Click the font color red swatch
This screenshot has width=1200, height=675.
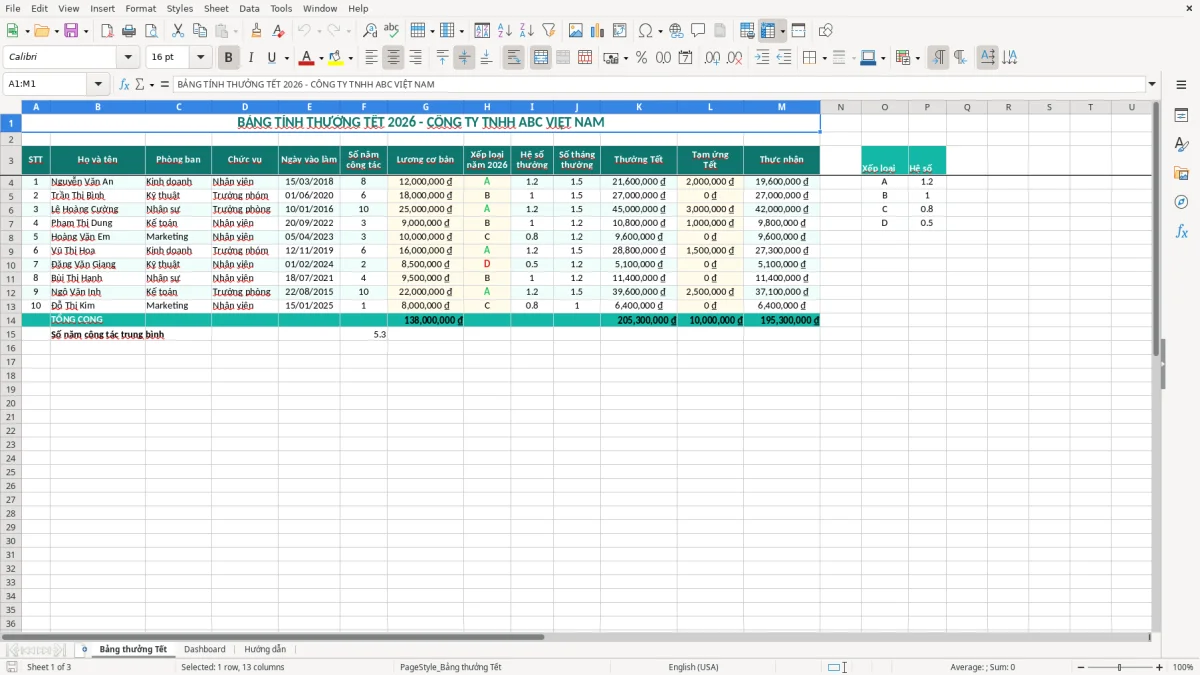(307, 58)
